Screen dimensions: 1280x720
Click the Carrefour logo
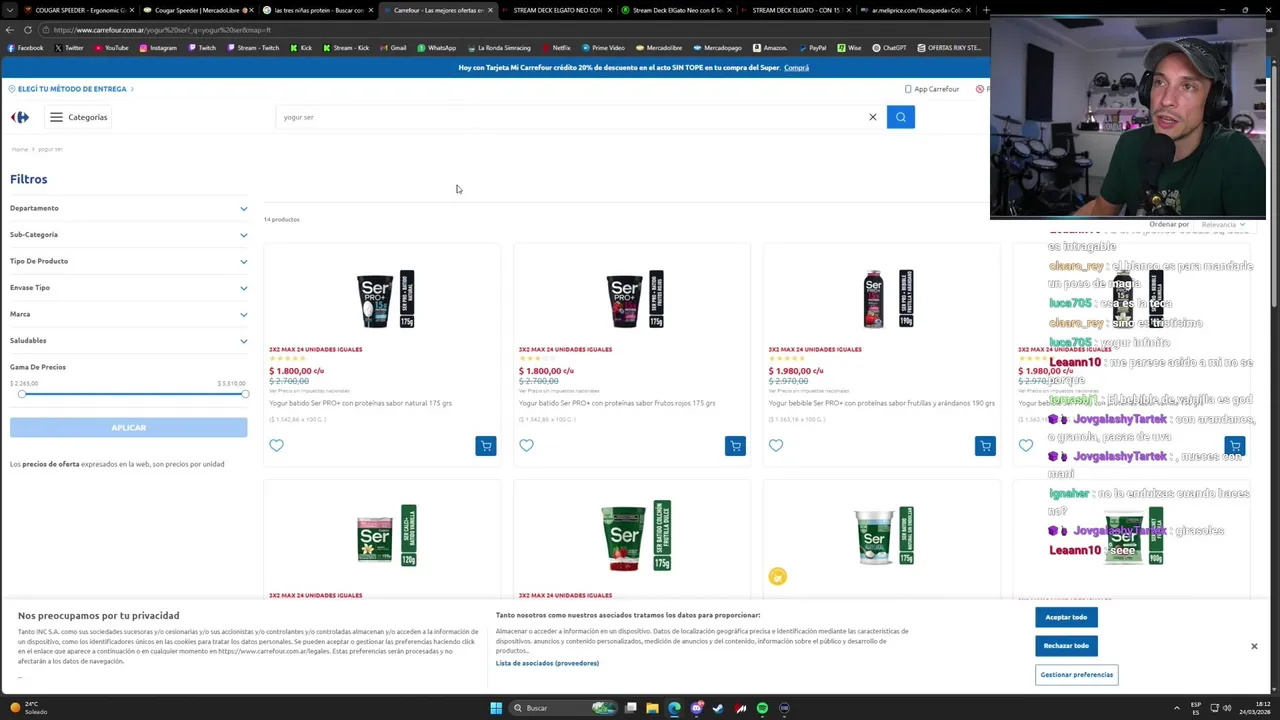click(20, 117)
